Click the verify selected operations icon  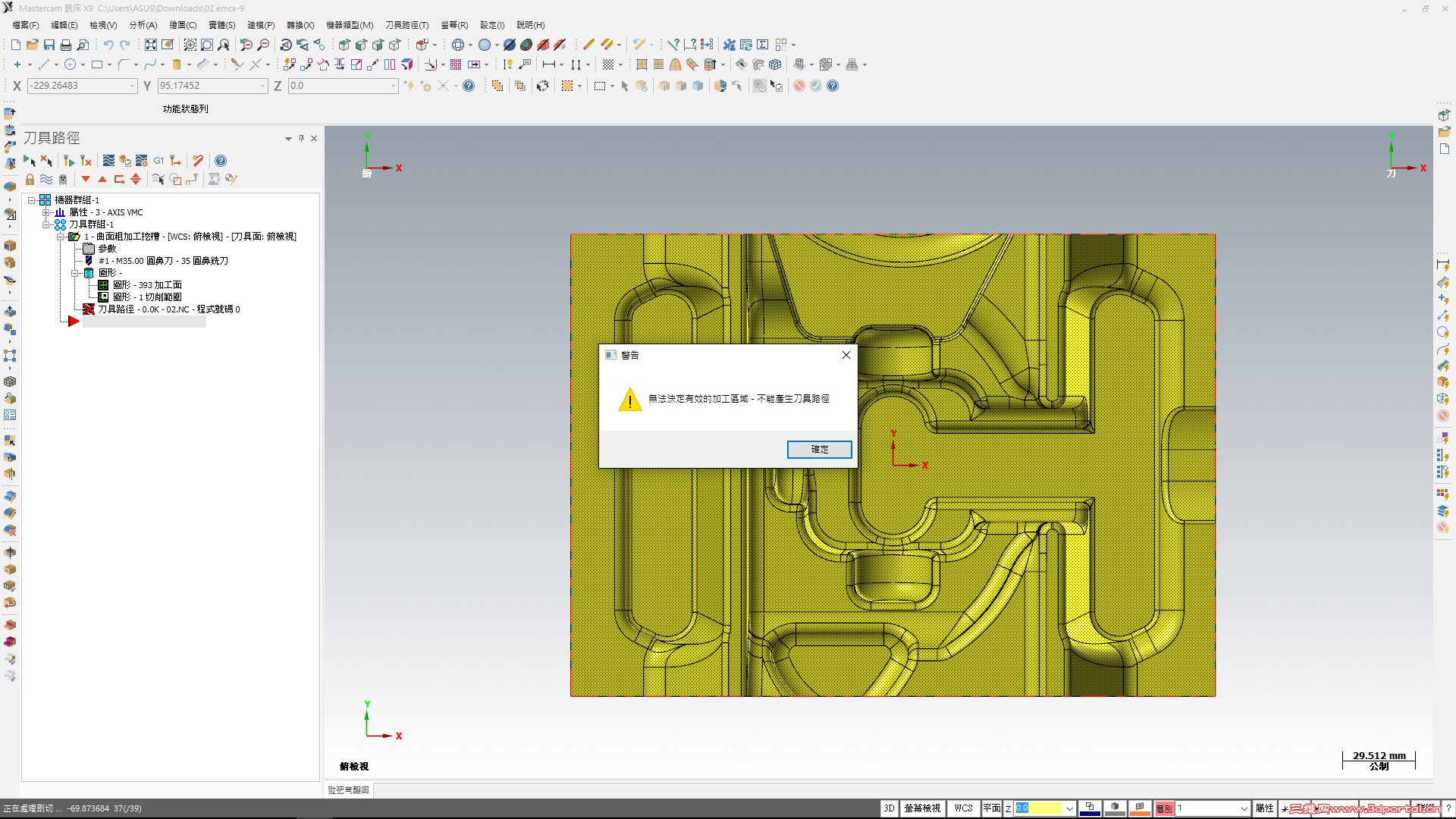[125, 161]
